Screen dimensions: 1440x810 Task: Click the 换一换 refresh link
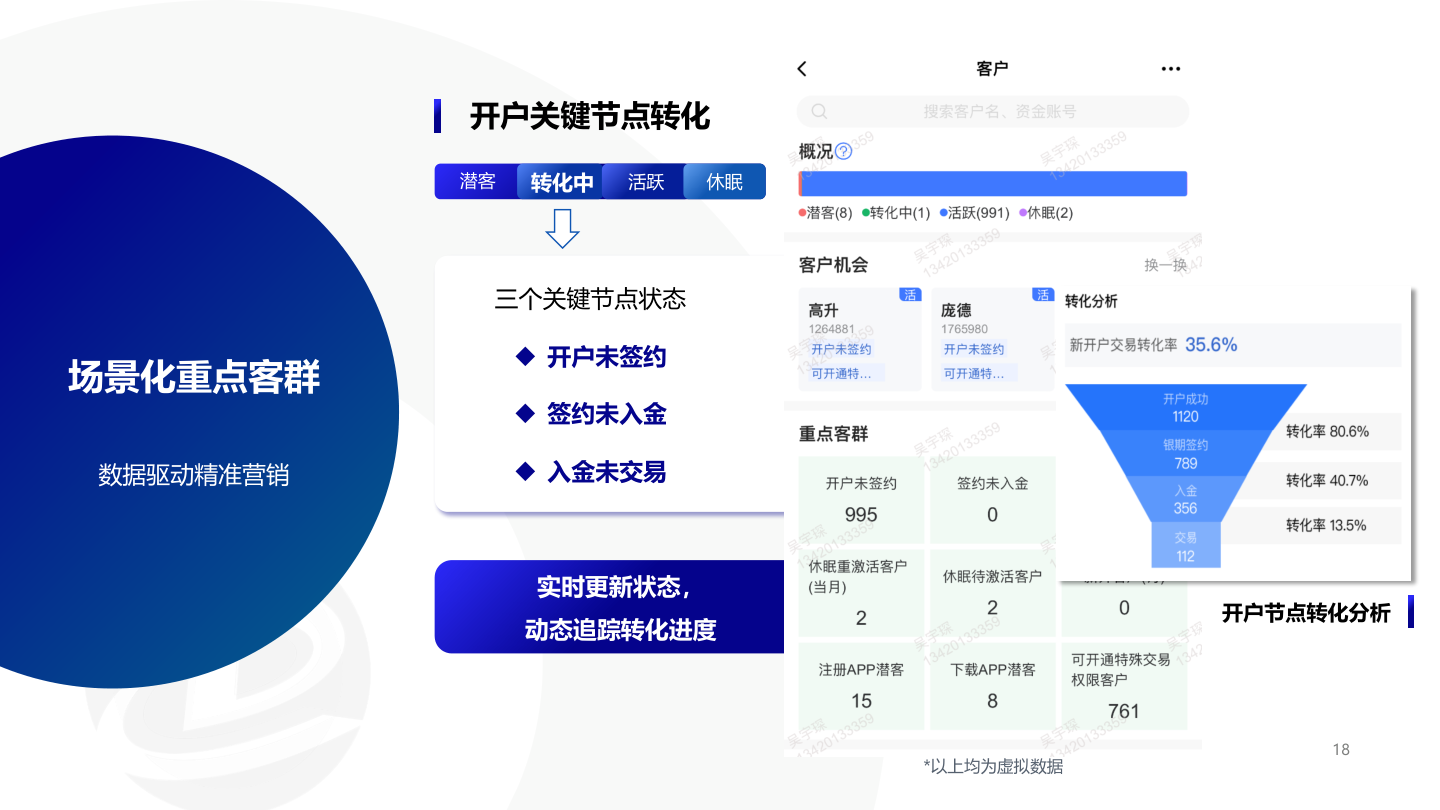[1166, 265]
